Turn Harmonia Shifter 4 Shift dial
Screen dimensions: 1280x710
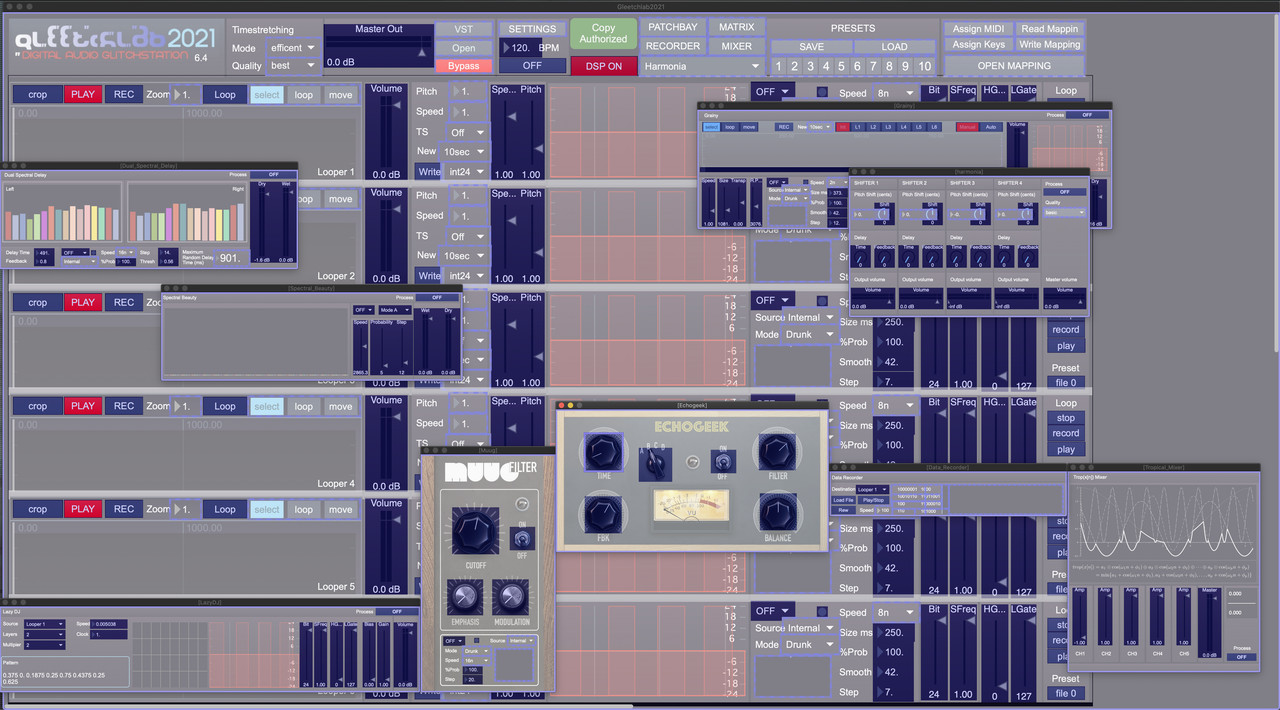(1026, 214)
